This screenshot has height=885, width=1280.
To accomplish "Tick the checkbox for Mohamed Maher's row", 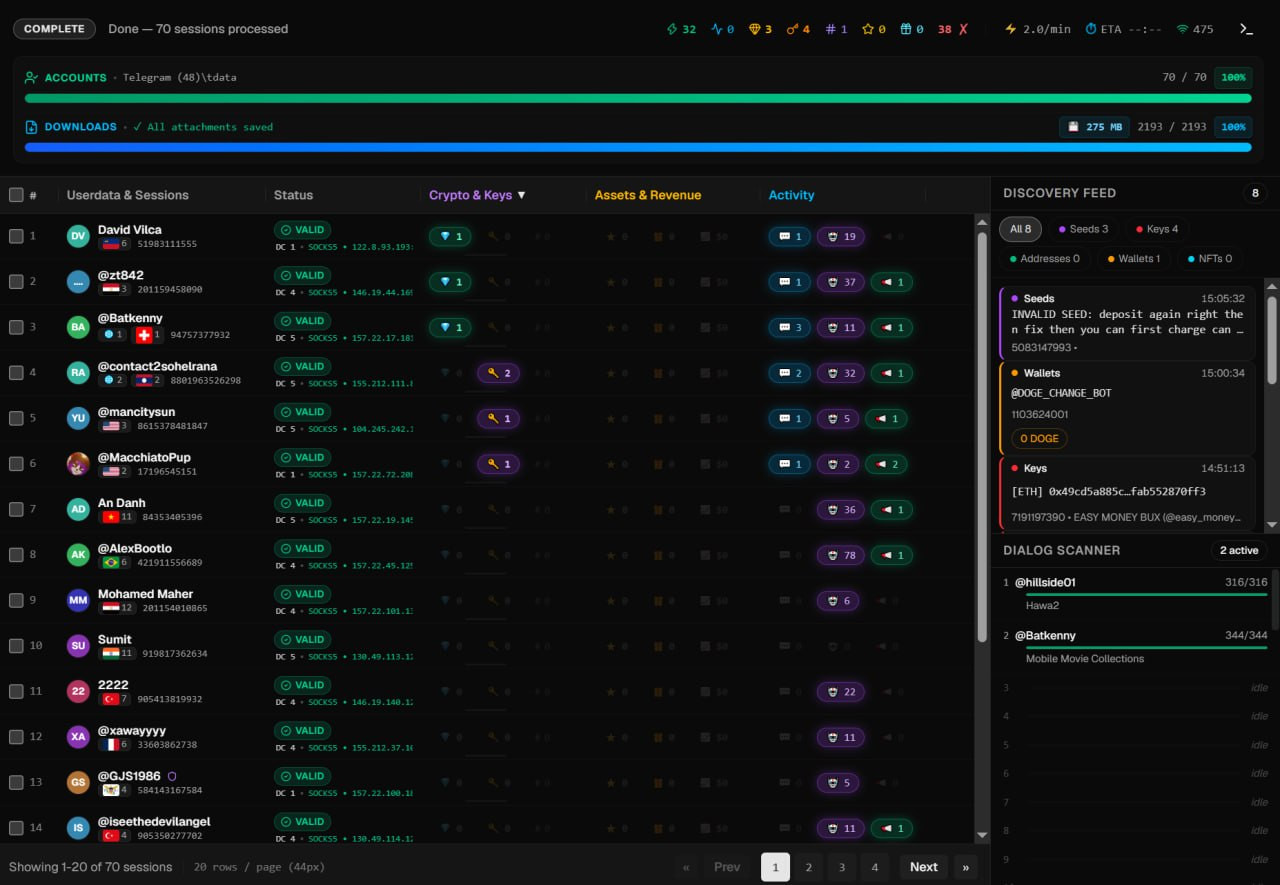I will coord(16,600).
